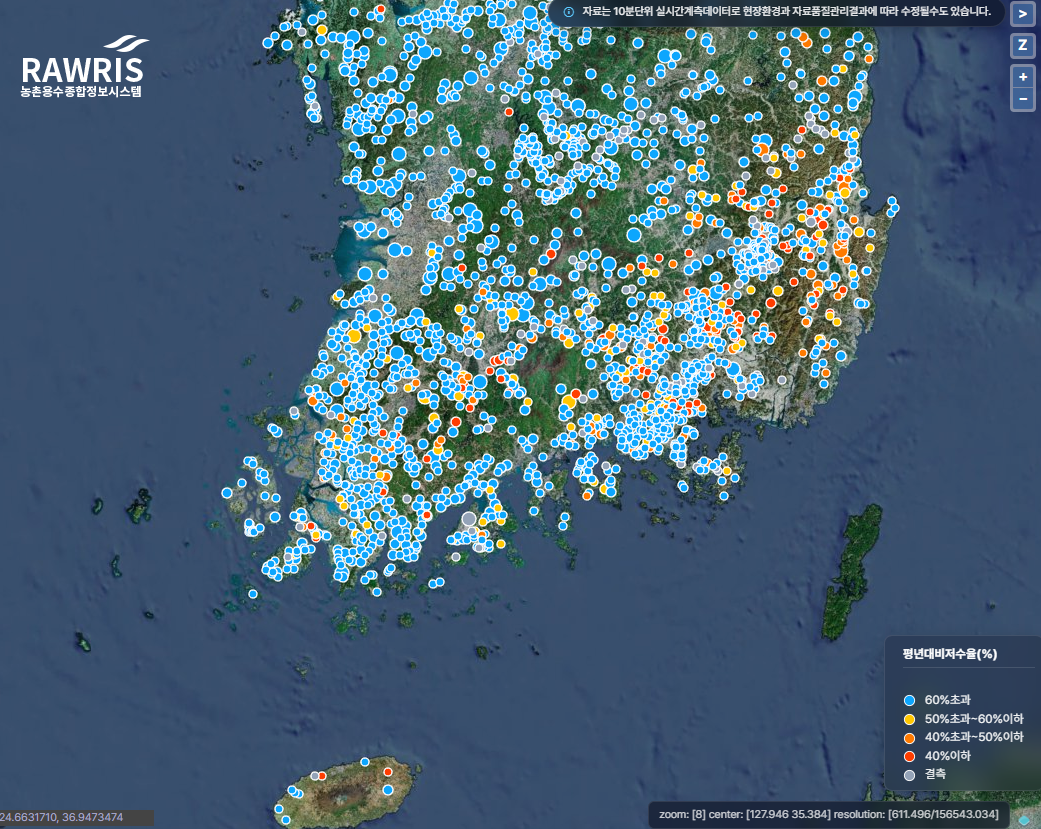
Task: Expand the side panel with the > arrow
Action: (1022, 13)
